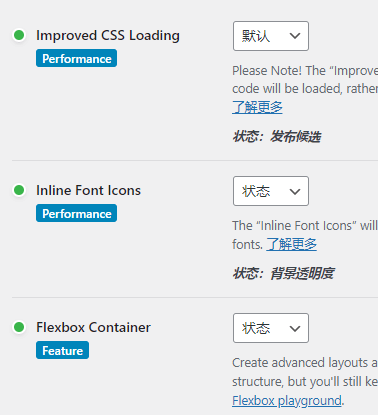The width and height of the screenshot is (378, 415).
Task: Select Performance badge under Inline Font Icons
Action: point(76,213)
